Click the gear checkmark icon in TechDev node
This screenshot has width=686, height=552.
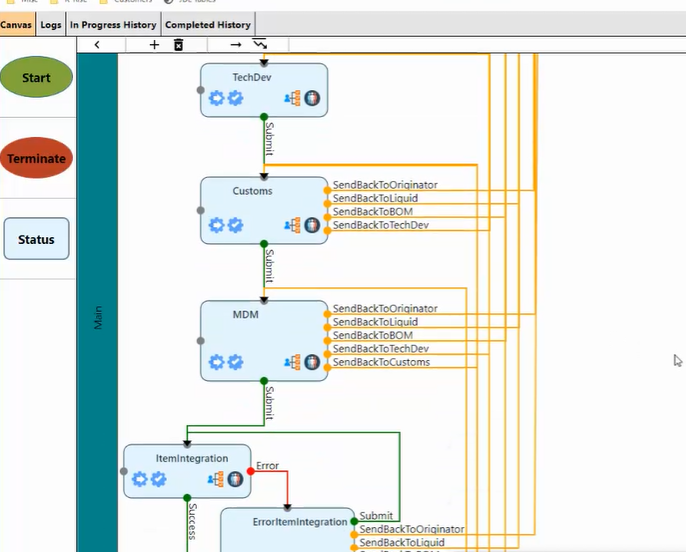(x=235, y=98)
